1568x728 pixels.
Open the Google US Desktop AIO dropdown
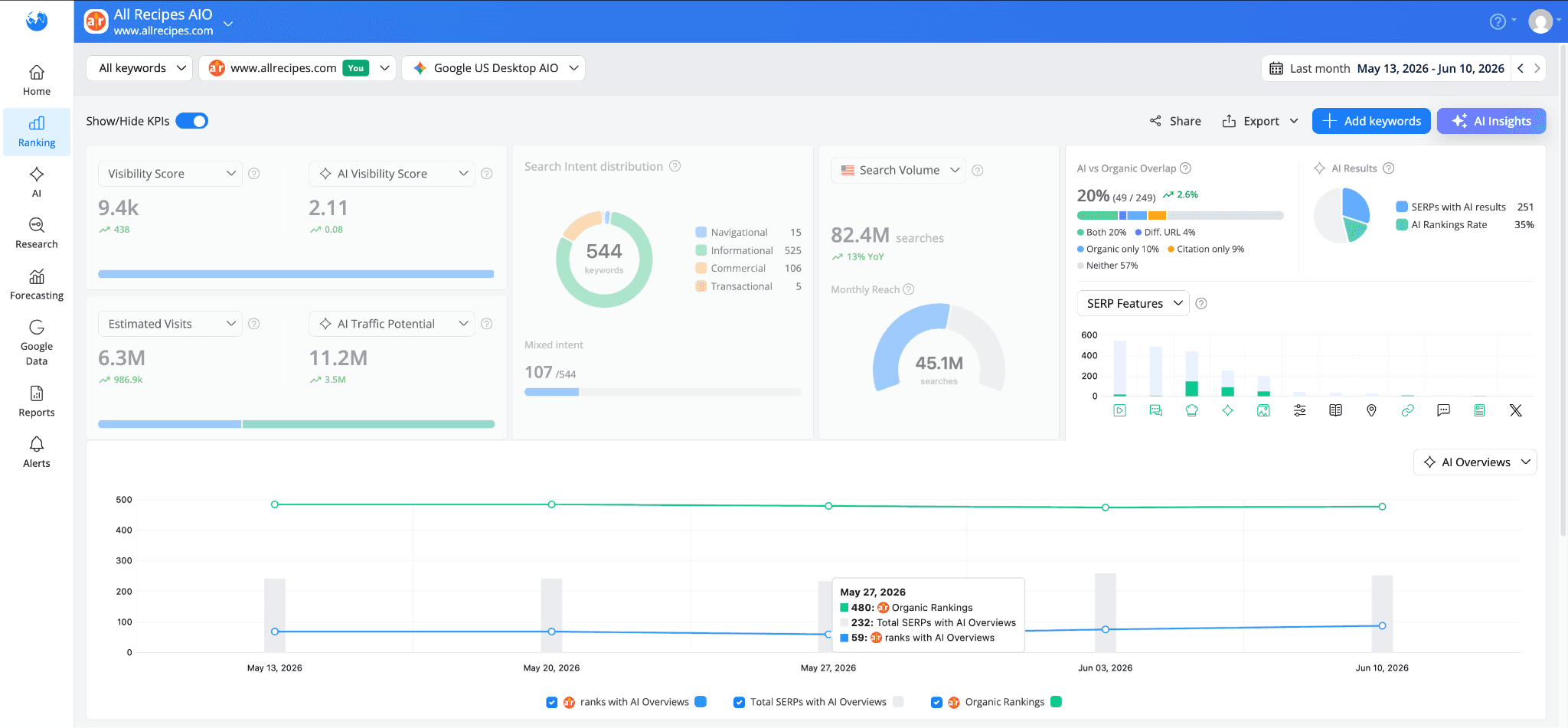[x=494, y=68]
